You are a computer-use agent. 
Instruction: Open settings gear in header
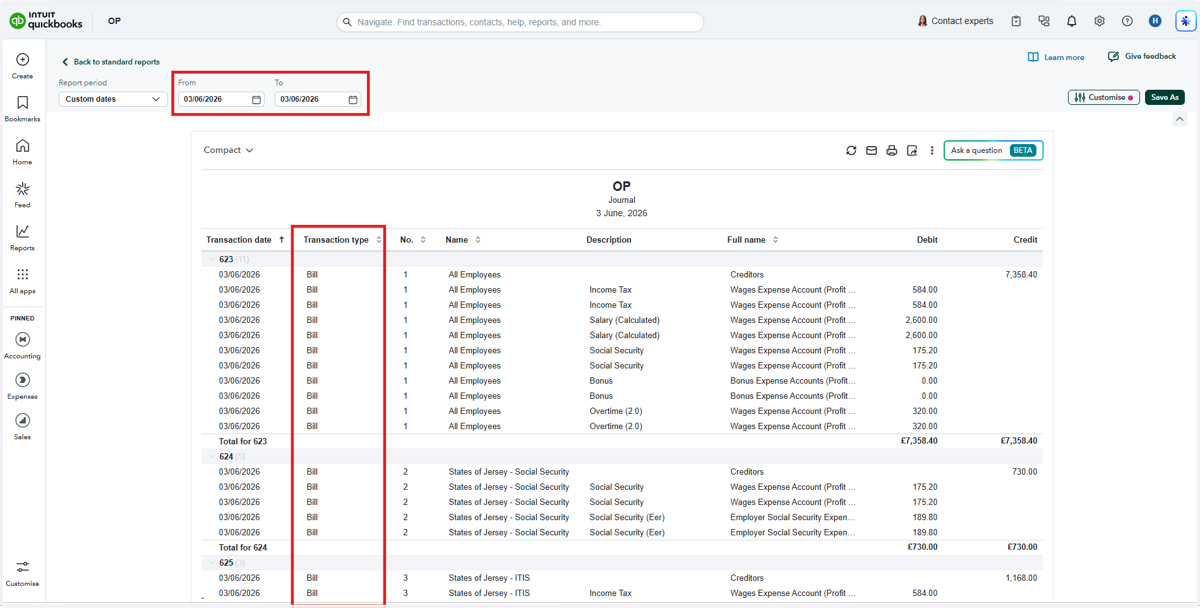[1099, 21]
